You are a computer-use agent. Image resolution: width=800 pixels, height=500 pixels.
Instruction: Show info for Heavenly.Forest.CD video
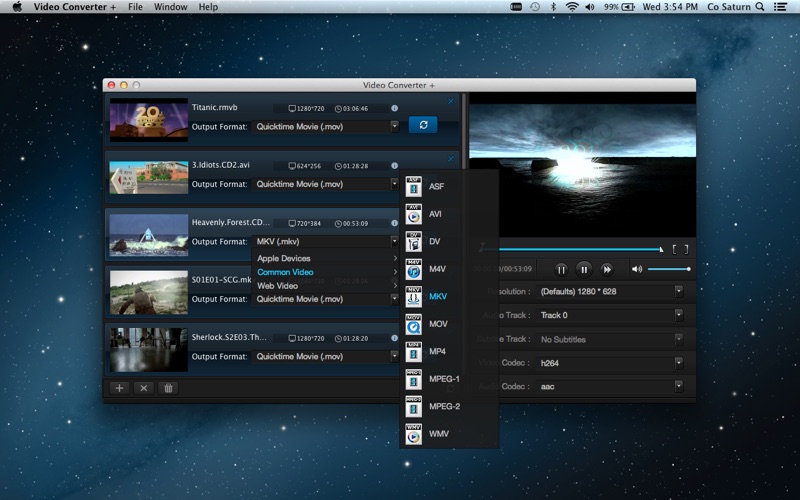(394, 223)
